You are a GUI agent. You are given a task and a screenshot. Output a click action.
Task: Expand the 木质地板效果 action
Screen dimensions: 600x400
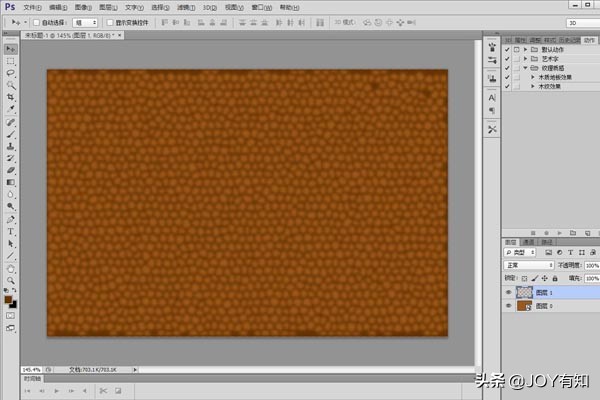[533, 77]
